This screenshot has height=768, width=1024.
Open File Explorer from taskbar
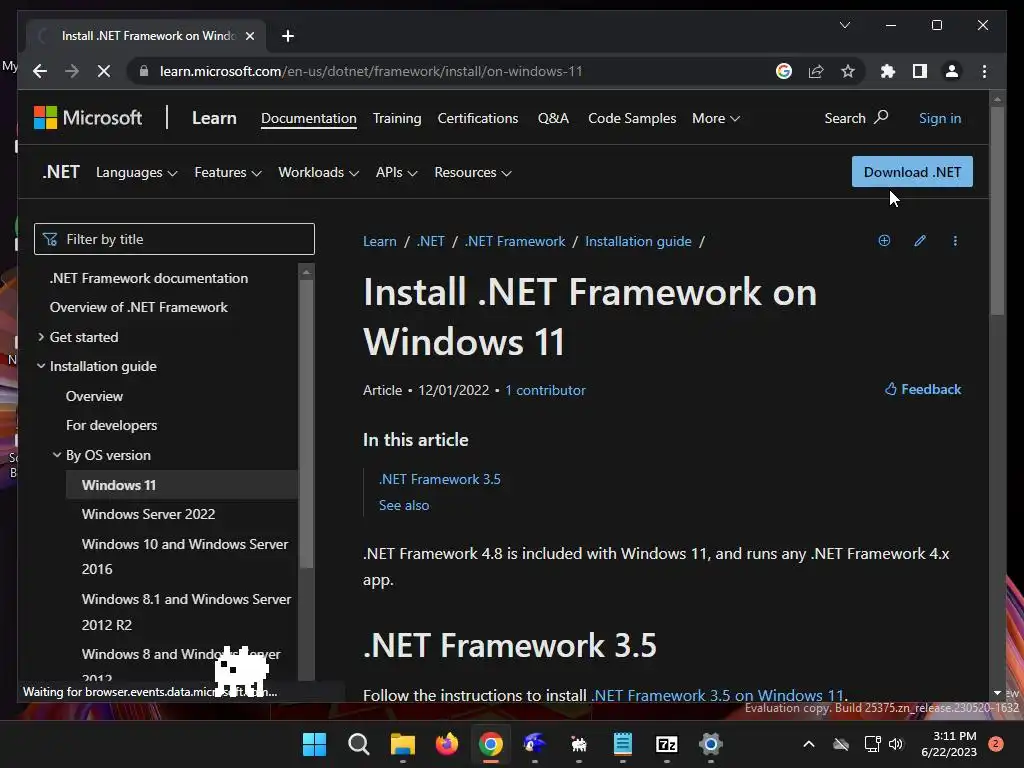click(x=402, y=744)
